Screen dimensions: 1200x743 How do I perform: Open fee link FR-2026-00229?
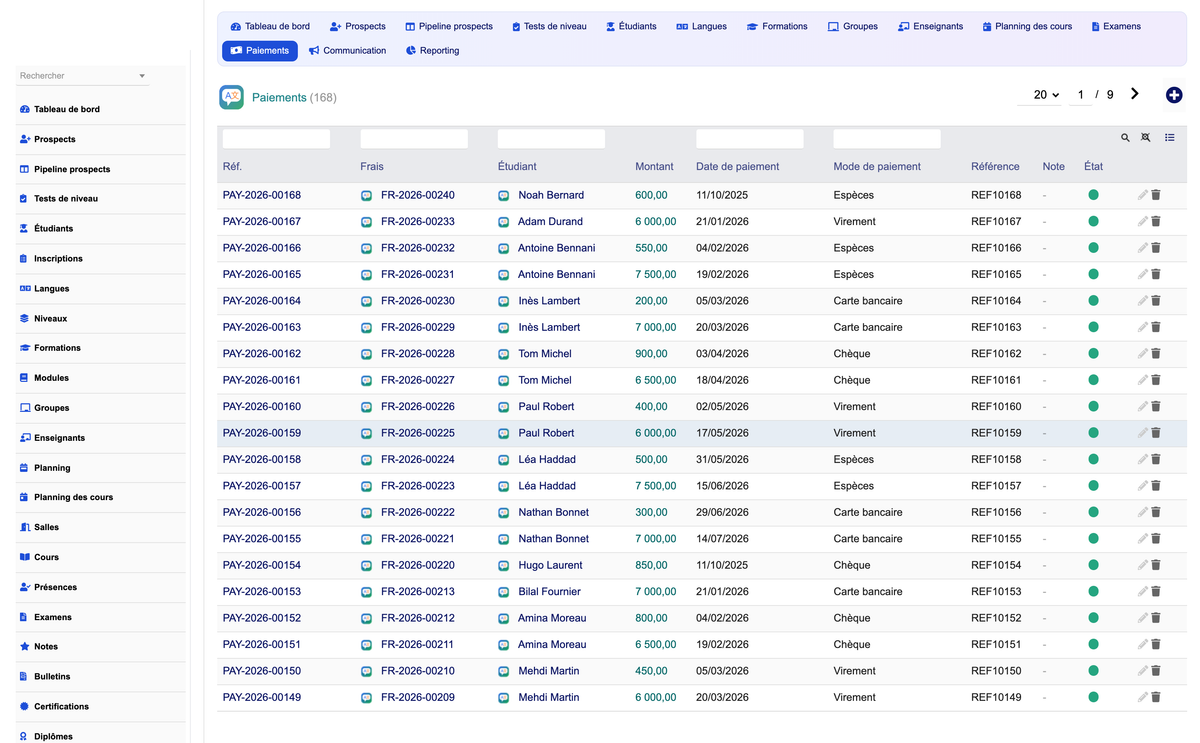point(418,327)
